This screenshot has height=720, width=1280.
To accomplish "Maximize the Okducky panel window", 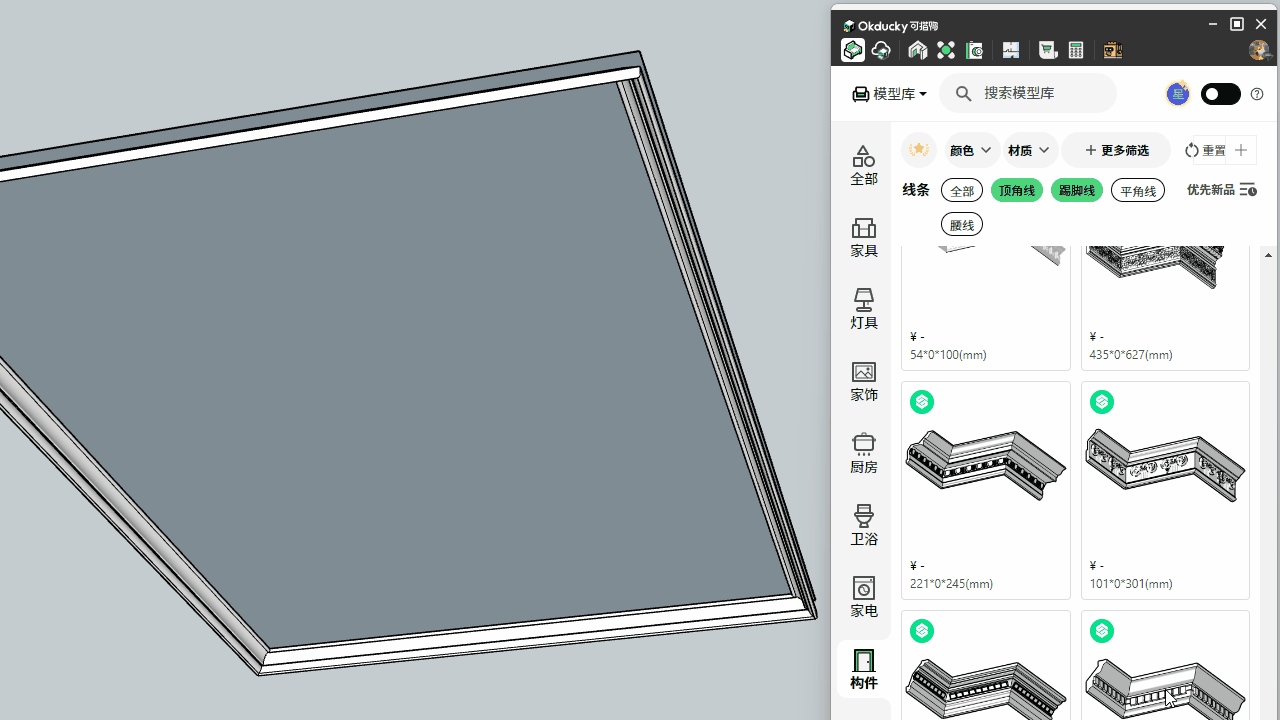I will tap(1237, 24).
